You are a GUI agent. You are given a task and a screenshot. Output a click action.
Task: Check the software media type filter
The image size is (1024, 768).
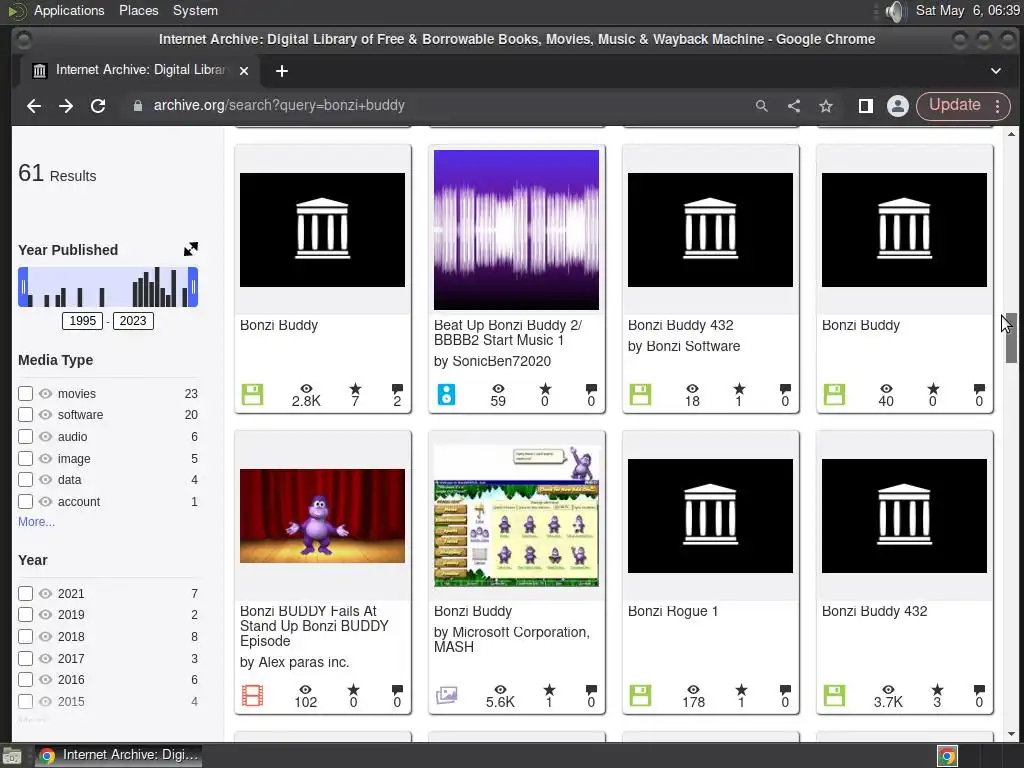[x=25, y=415]
